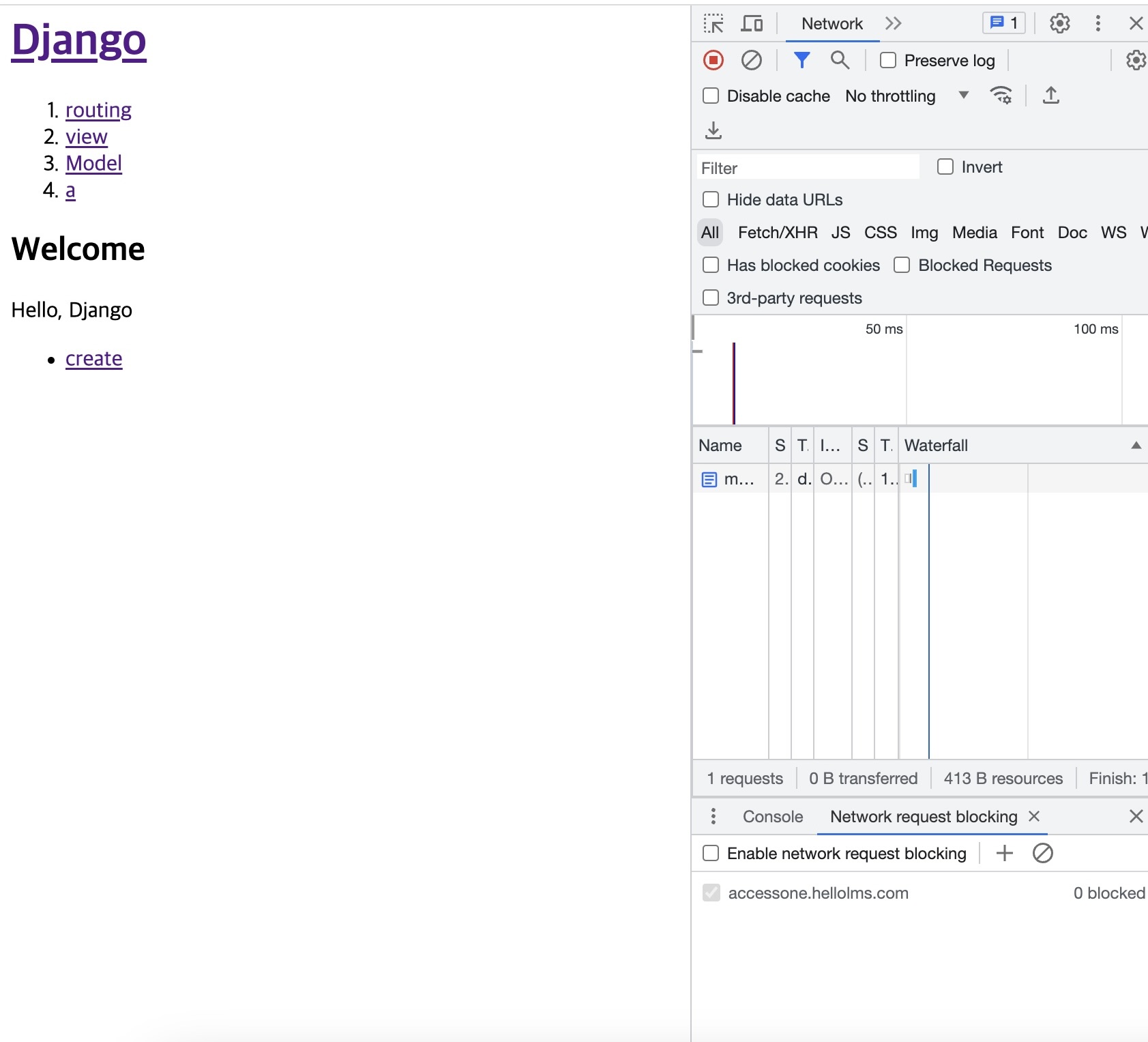Select the document request row

920,478
